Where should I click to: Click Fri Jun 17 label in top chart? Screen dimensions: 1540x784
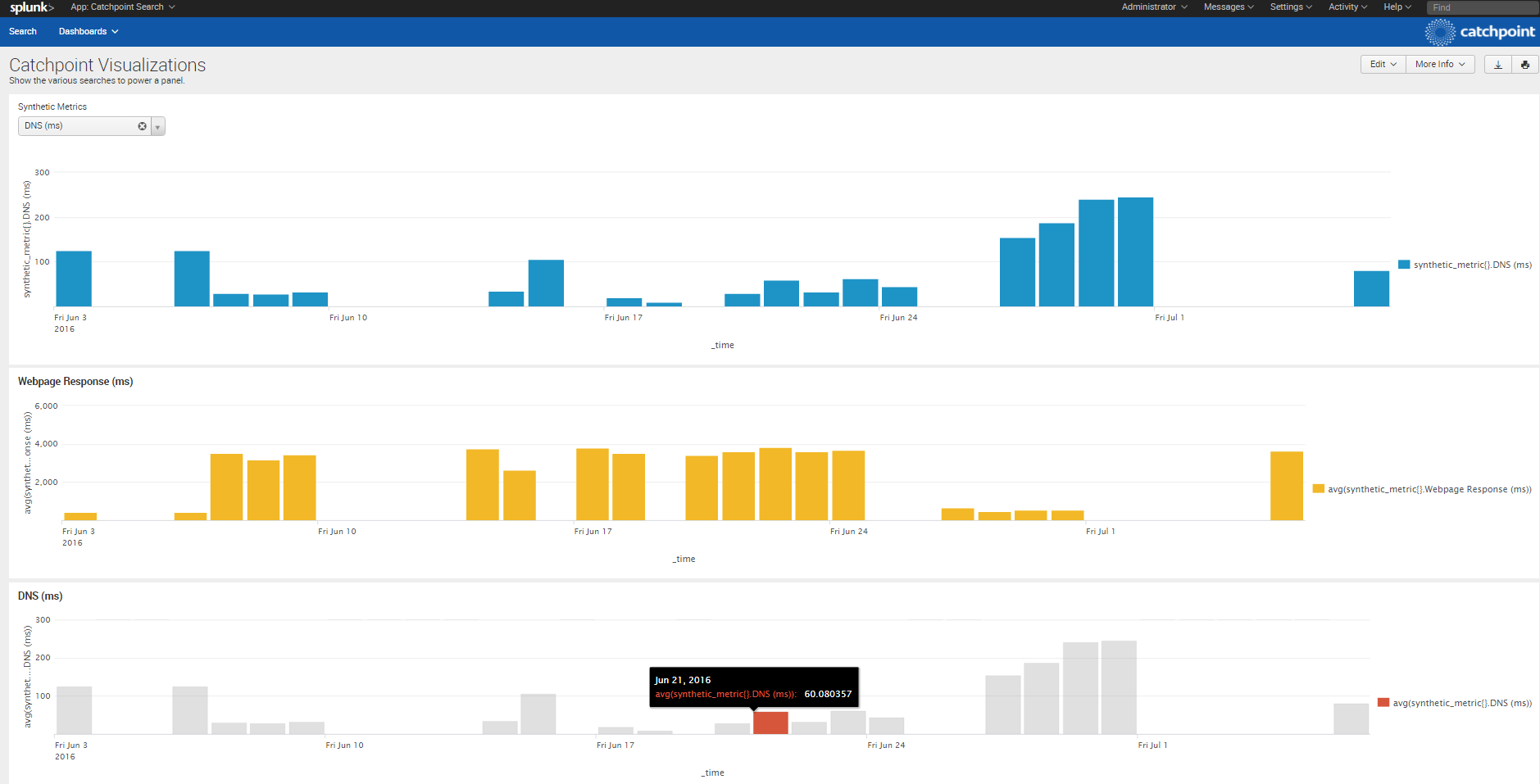pos(624,318)
